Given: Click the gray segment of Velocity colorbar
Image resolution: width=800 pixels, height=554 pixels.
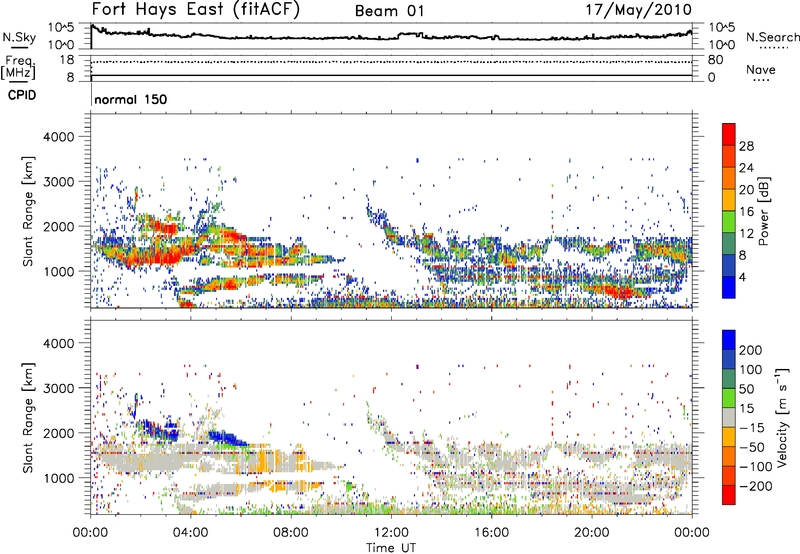Looking at the screenshot, I should click(729, 418).
